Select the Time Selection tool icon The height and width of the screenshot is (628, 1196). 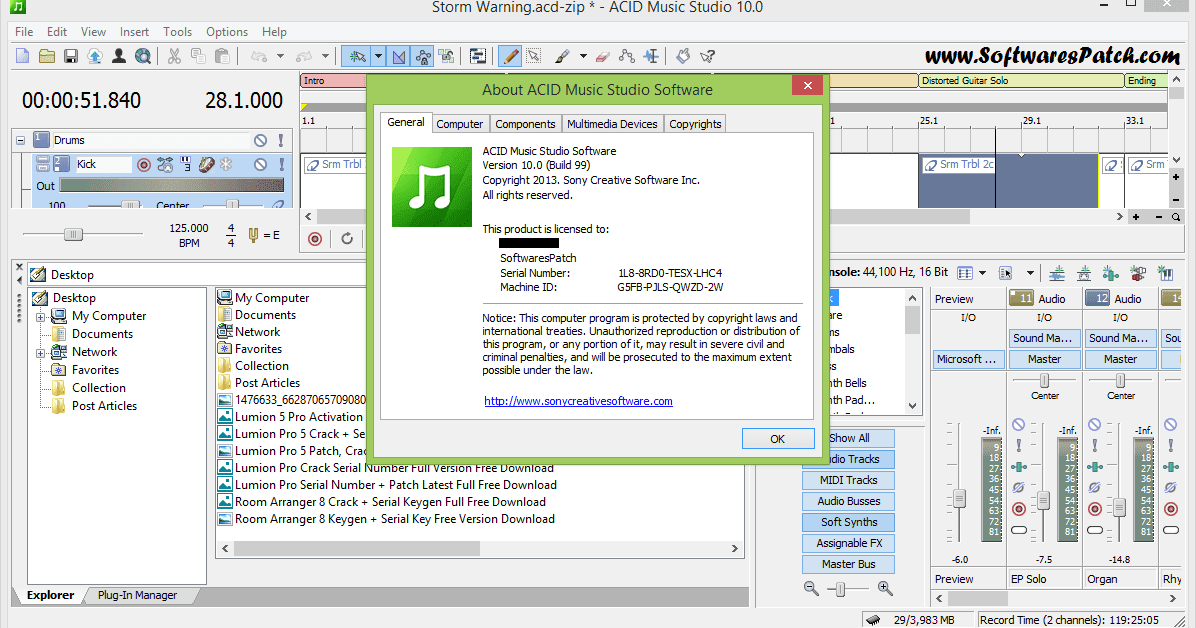point(651,56)
